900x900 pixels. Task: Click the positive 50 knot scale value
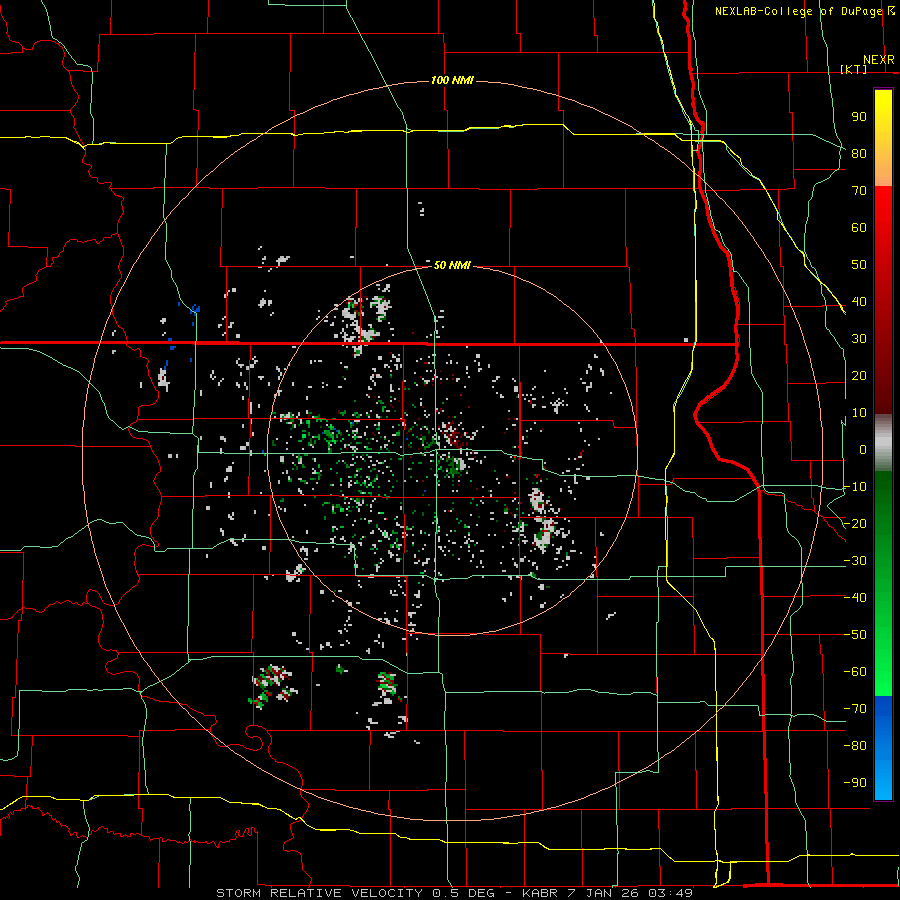859,265
